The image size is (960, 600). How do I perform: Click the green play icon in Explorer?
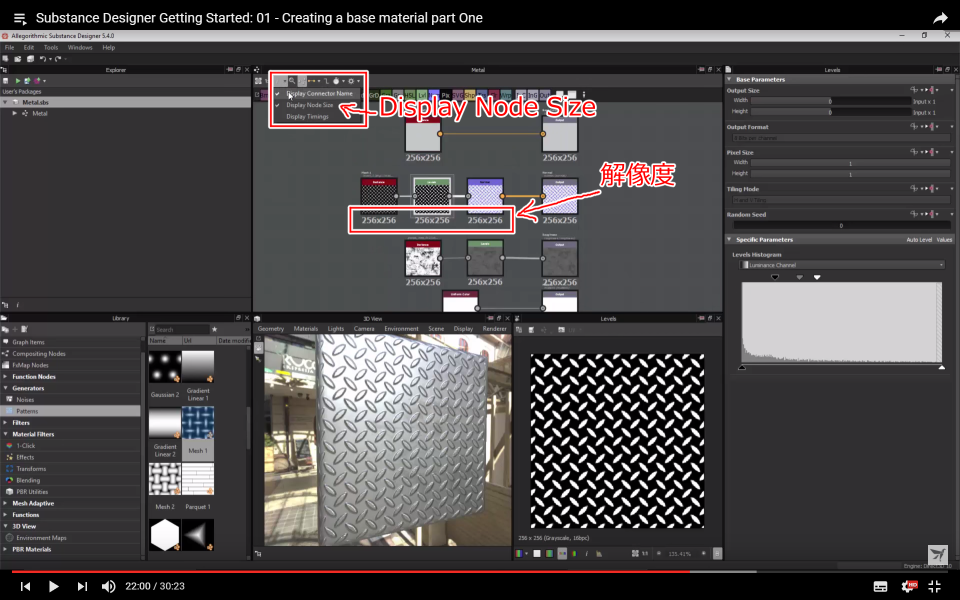(18, 80)
